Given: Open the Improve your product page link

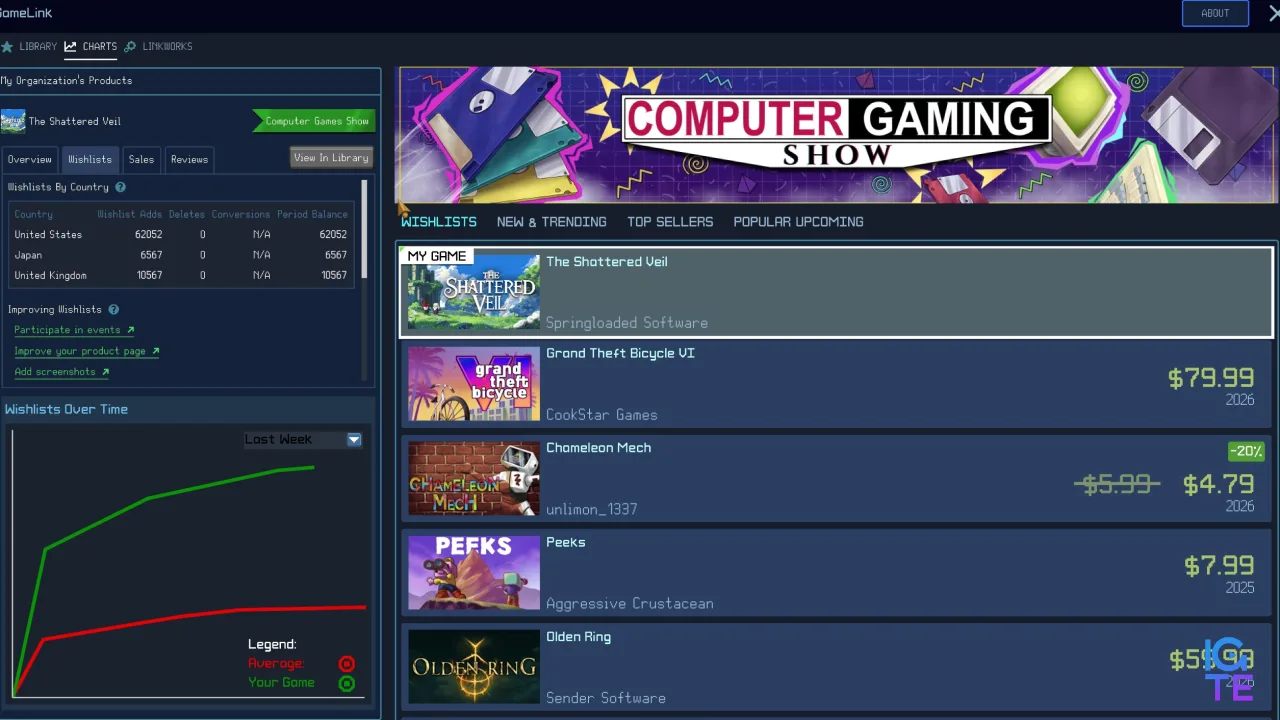Looking at the screenshot, I should [x=80, y=351].
